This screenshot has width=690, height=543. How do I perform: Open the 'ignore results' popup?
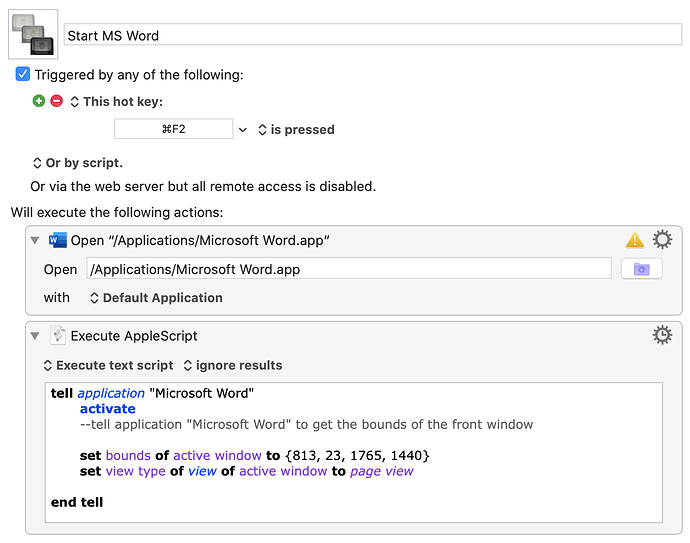(x=233, y=365)
